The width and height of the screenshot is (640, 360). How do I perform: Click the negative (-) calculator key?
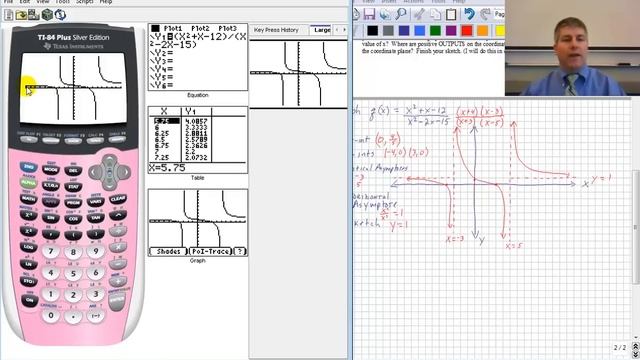point(96,316)
